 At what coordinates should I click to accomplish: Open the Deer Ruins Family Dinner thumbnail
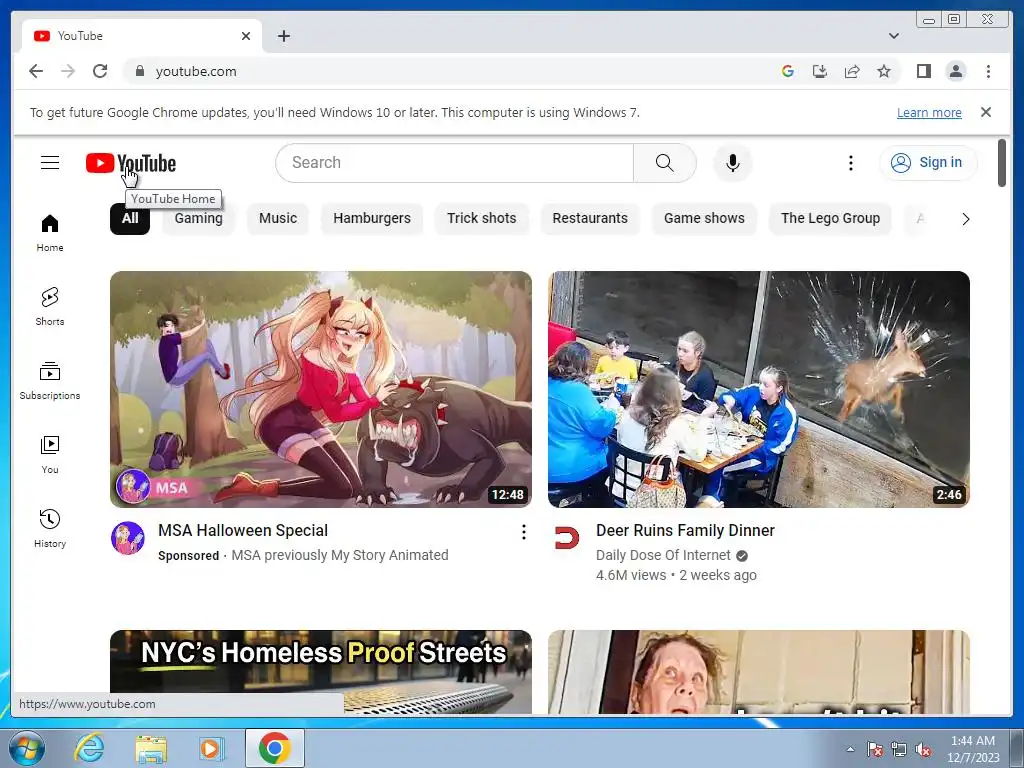pyautogui.click(x=759, y=389)
